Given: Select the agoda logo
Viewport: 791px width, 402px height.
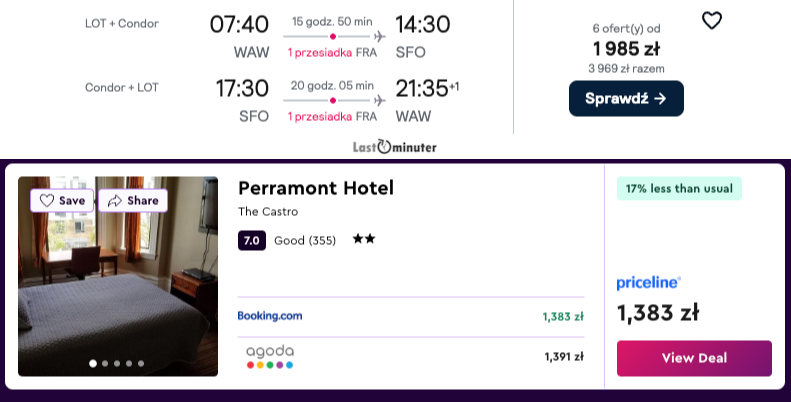Looking at the screenshot, I should click(x=270, y=356).
